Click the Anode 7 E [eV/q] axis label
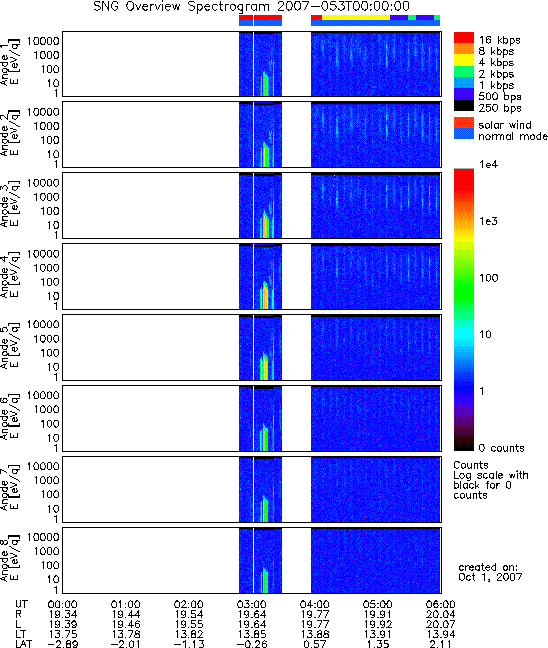Image resolution: width=548 pixels, height=648 pixels. [x=9, y=489]
